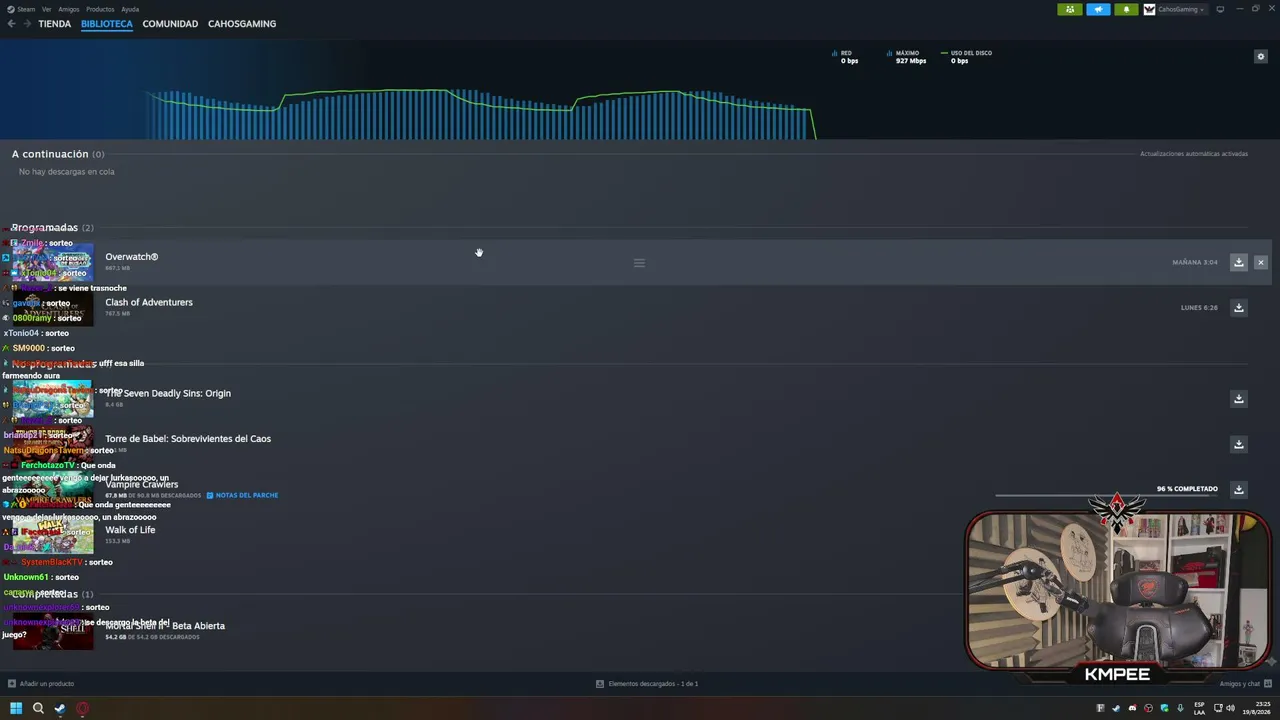Screen dimensions: 1280x720
Task: Click the Clash of Adventurers title
Action: click(x=149, y=302)
